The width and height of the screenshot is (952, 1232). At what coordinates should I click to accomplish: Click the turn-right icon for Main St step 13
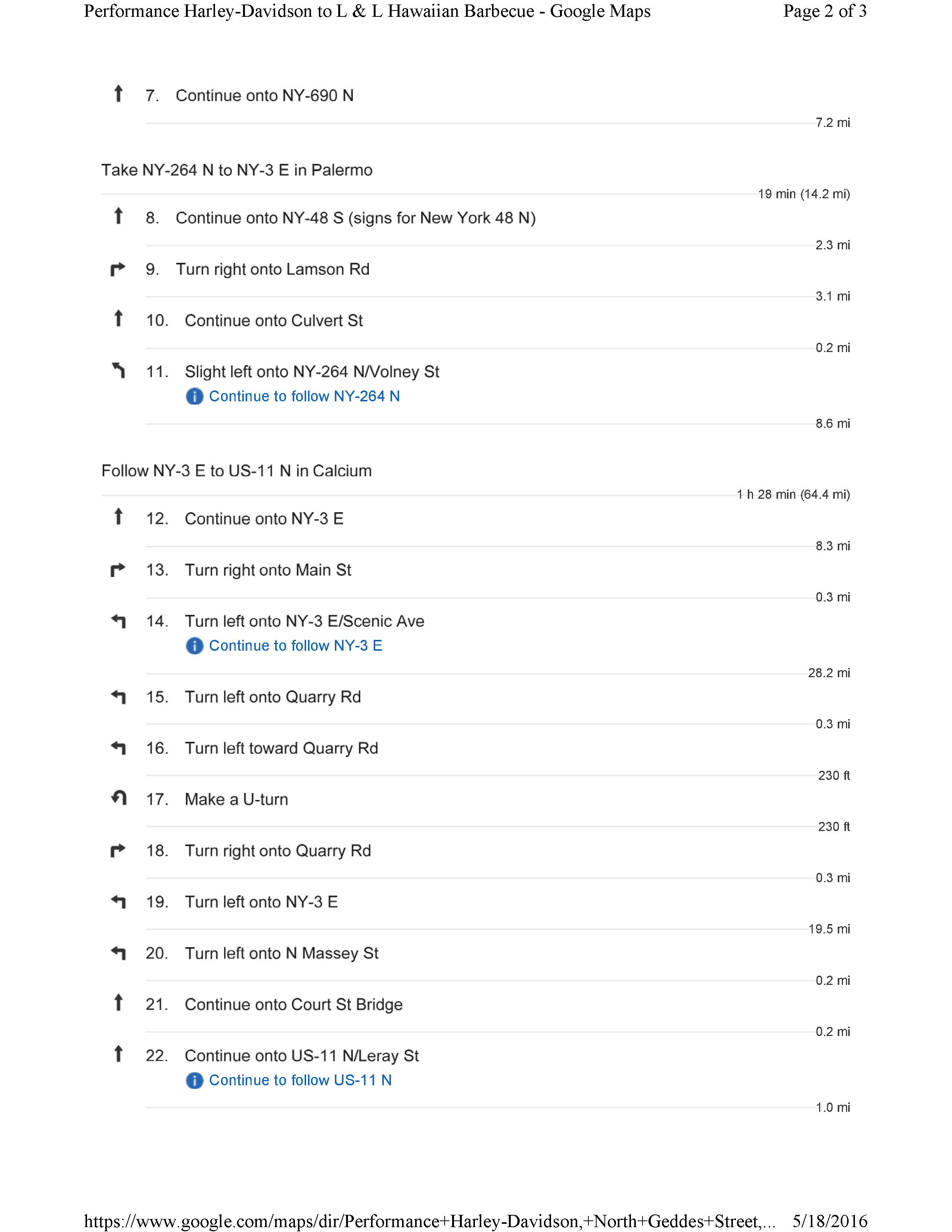(117, 570)
